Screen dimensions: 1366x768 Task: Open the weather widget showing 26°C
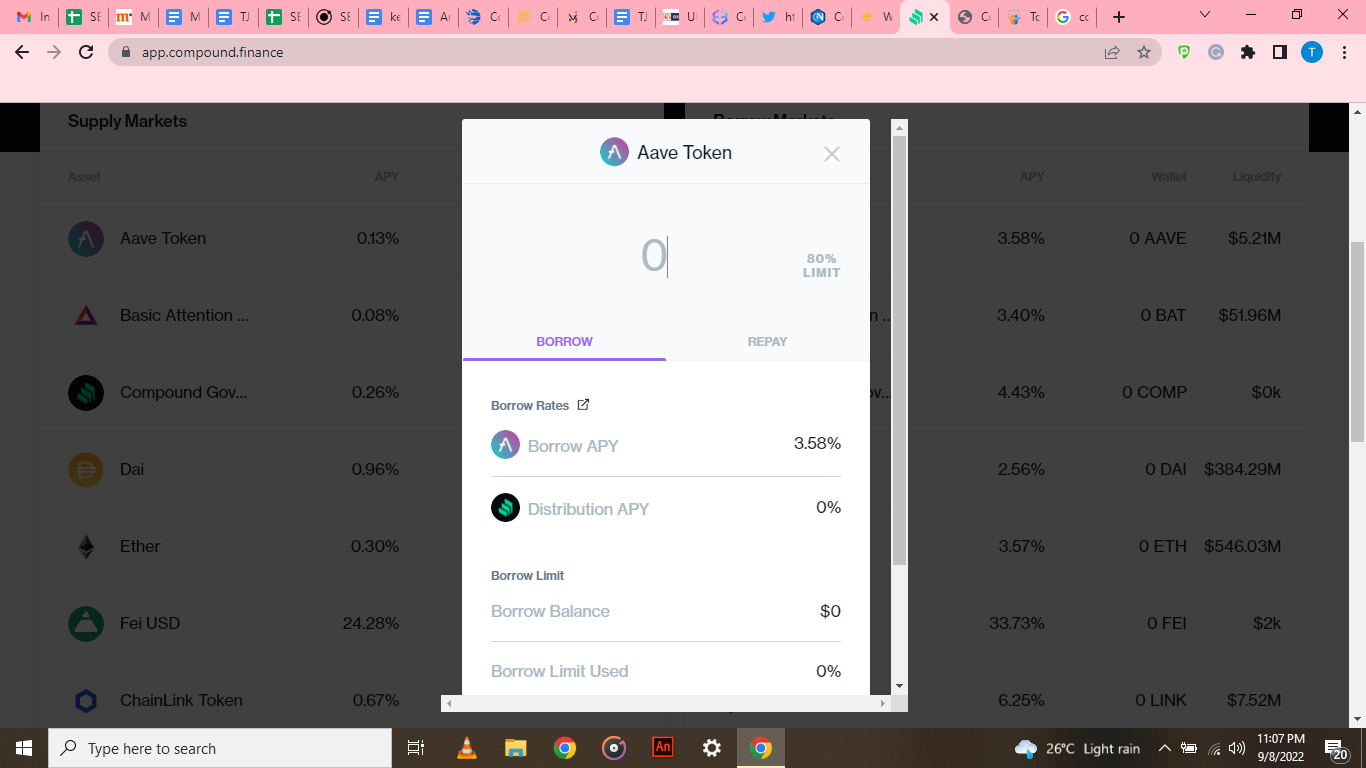1077,748
